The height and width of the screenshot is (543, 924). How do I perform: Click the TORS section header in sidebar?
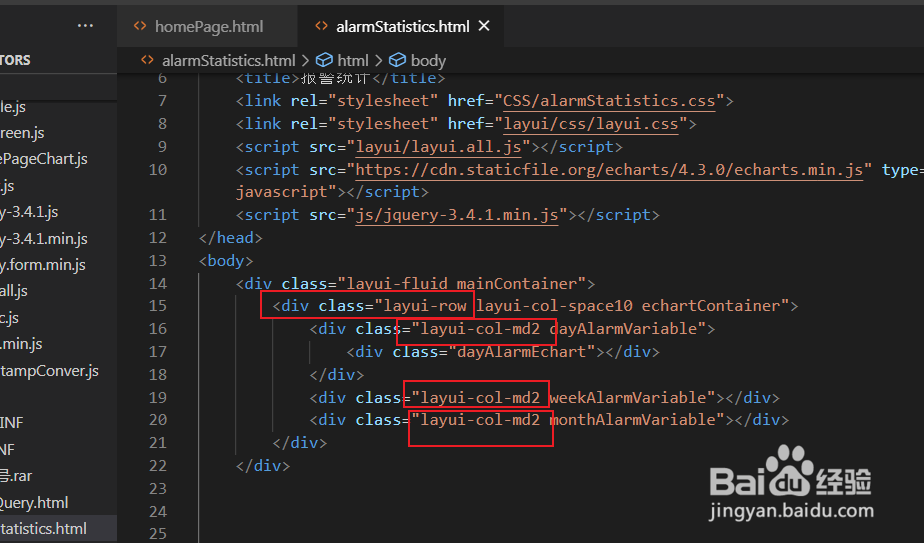[15, 60]
